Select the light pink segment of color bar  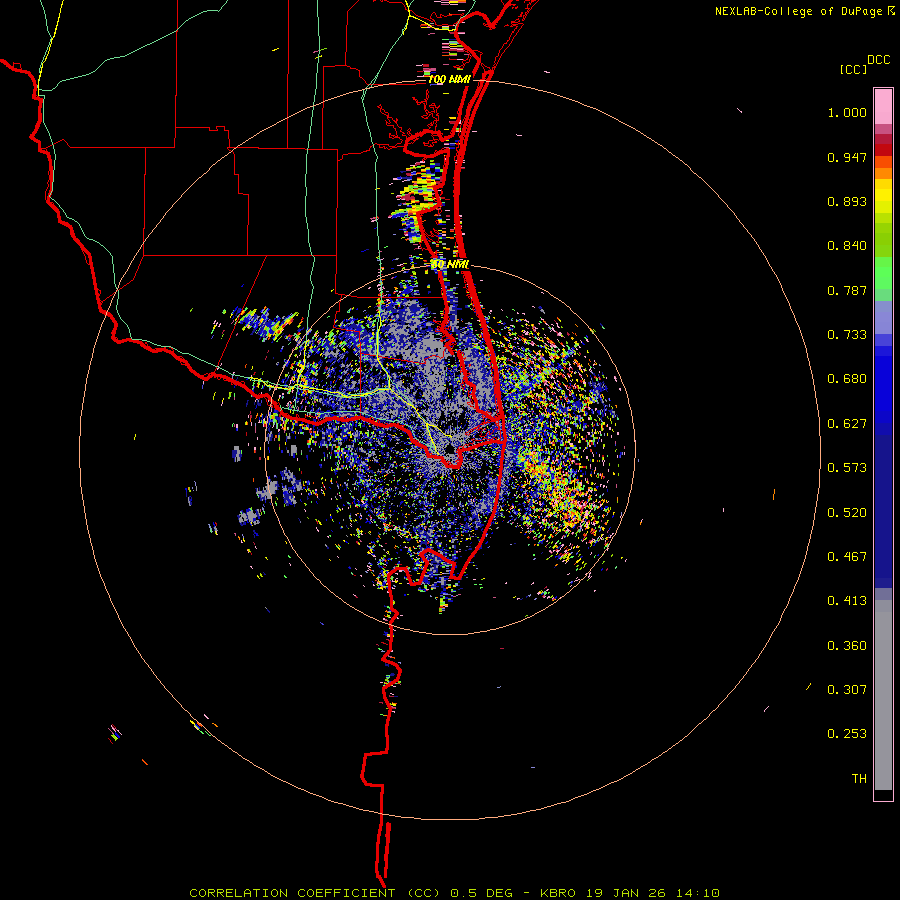[x=883, y=107]
